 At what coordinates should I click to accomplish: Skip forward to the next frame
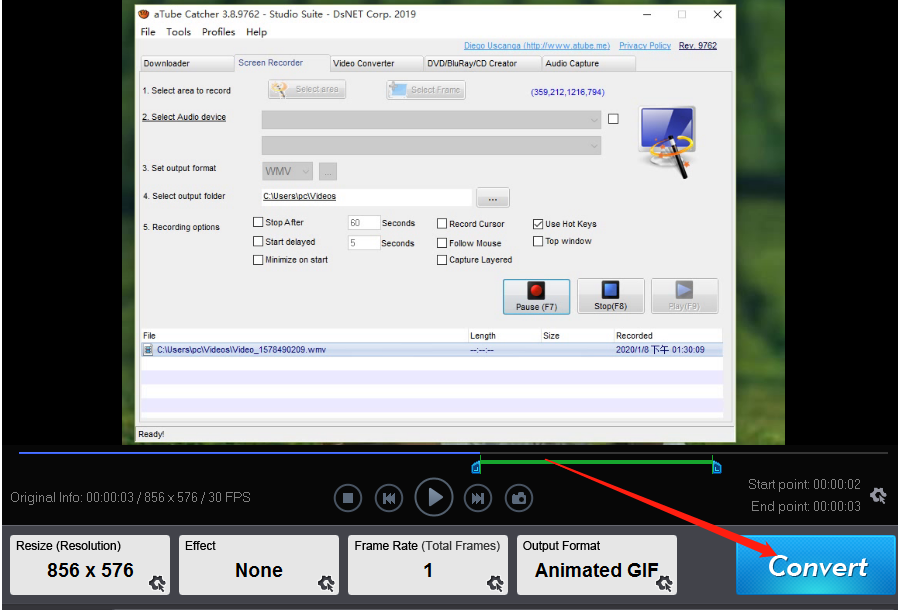coord(478,497)
